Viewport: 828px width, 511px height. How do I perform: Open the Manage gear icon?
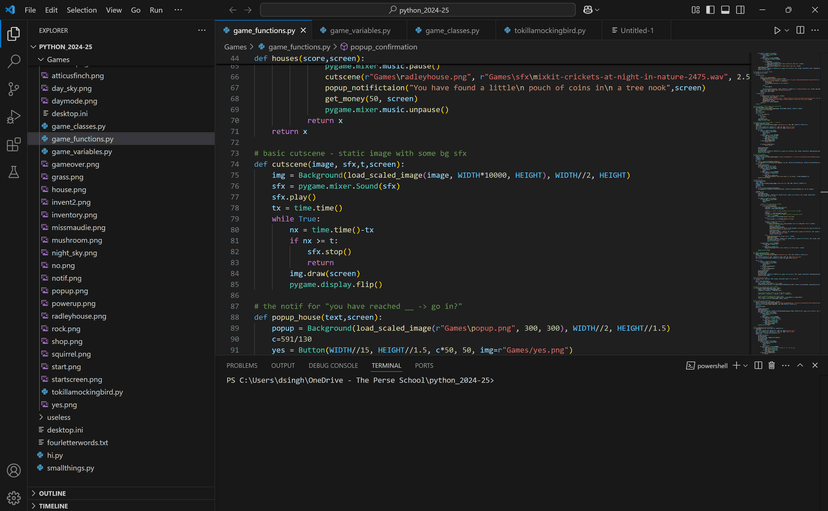click(x=14, y=497)
